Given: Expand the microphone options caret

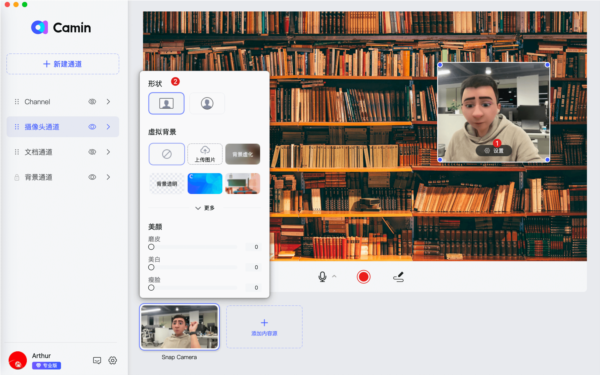Looking at the screenshot, I should (334, 276).
